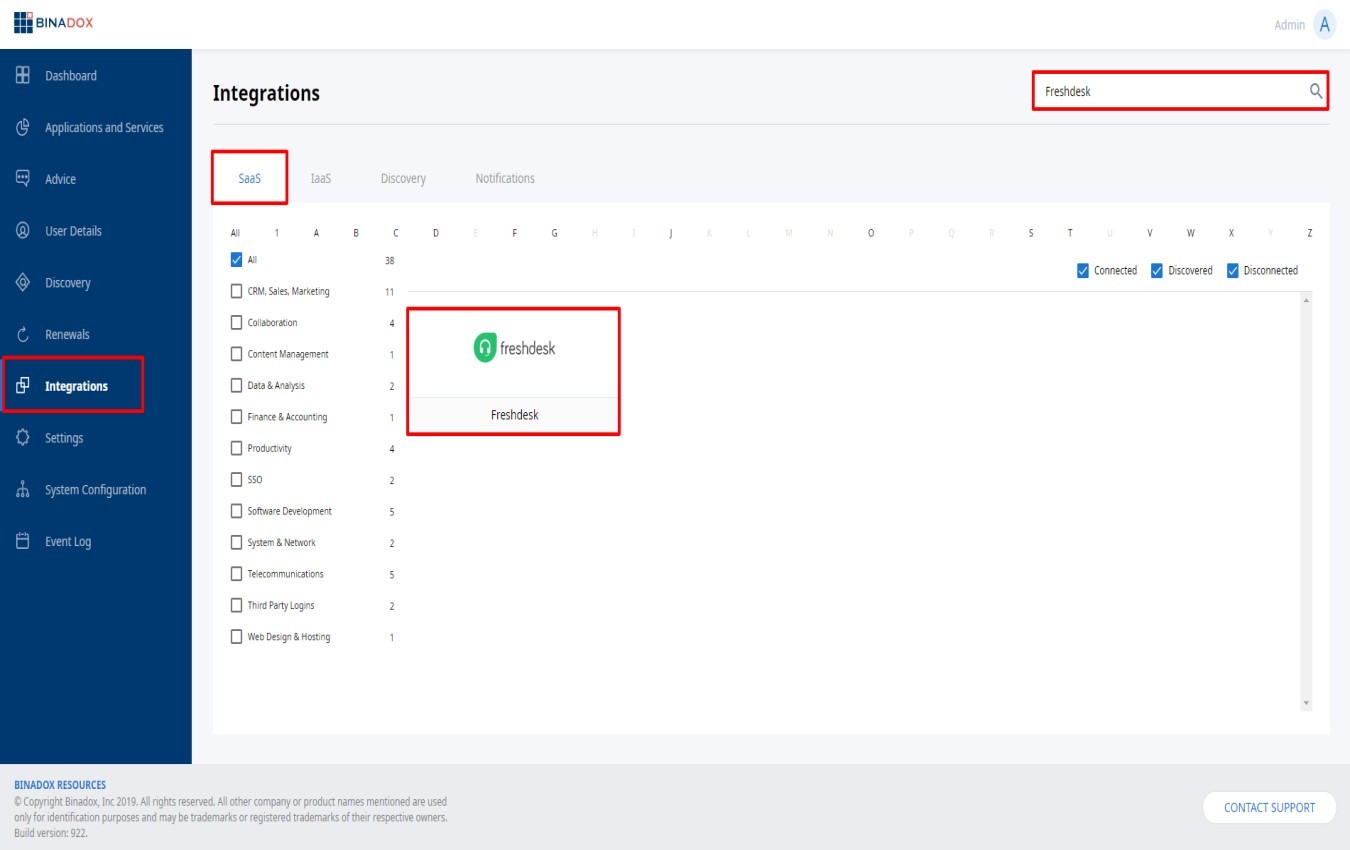The height and width of the screenshot is (850, 1350).
Task: Check the Data & Analysis category
Action: coord(237,386)
